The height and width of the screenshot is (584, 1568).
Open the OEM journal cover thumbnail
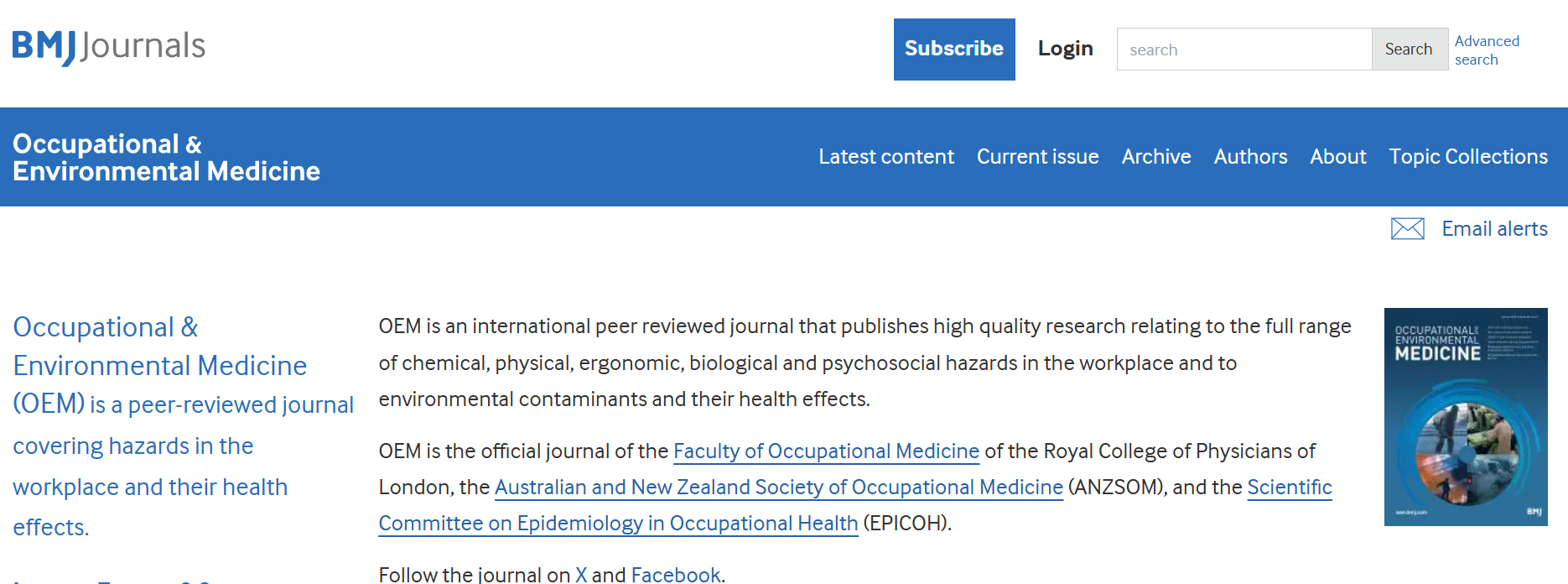(x=1466, y=417)
